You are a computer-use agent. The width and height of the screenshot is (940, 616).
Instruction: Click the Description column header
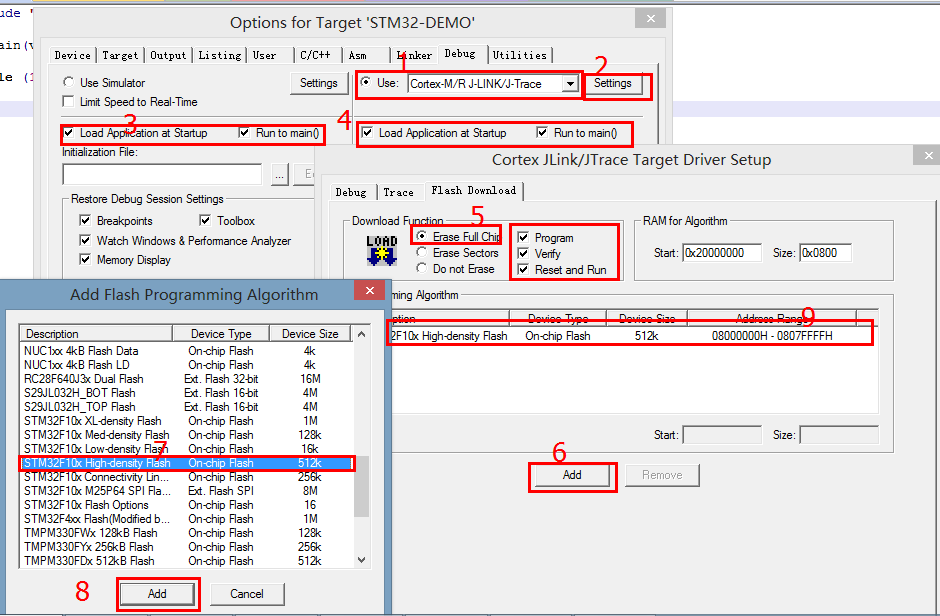point(96,334)
